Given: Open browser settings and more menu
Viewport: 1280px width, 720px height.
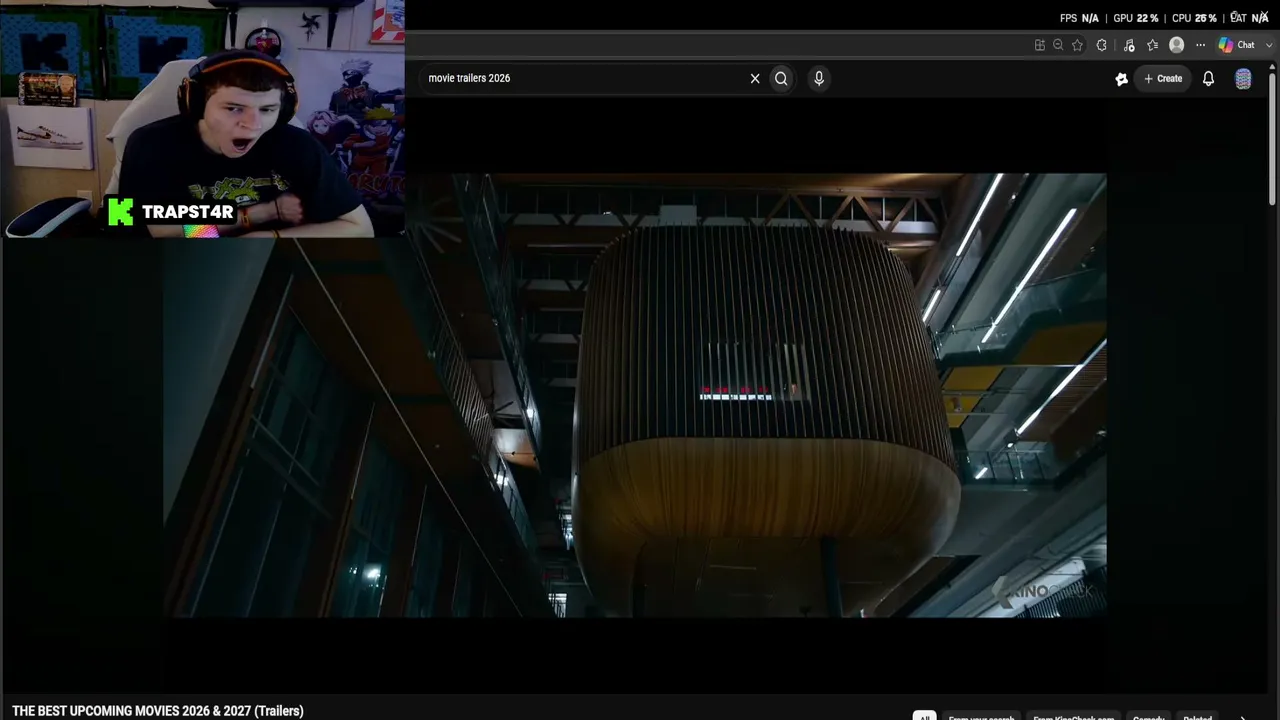Looking at the screenshot, I should pos(1200,45).
